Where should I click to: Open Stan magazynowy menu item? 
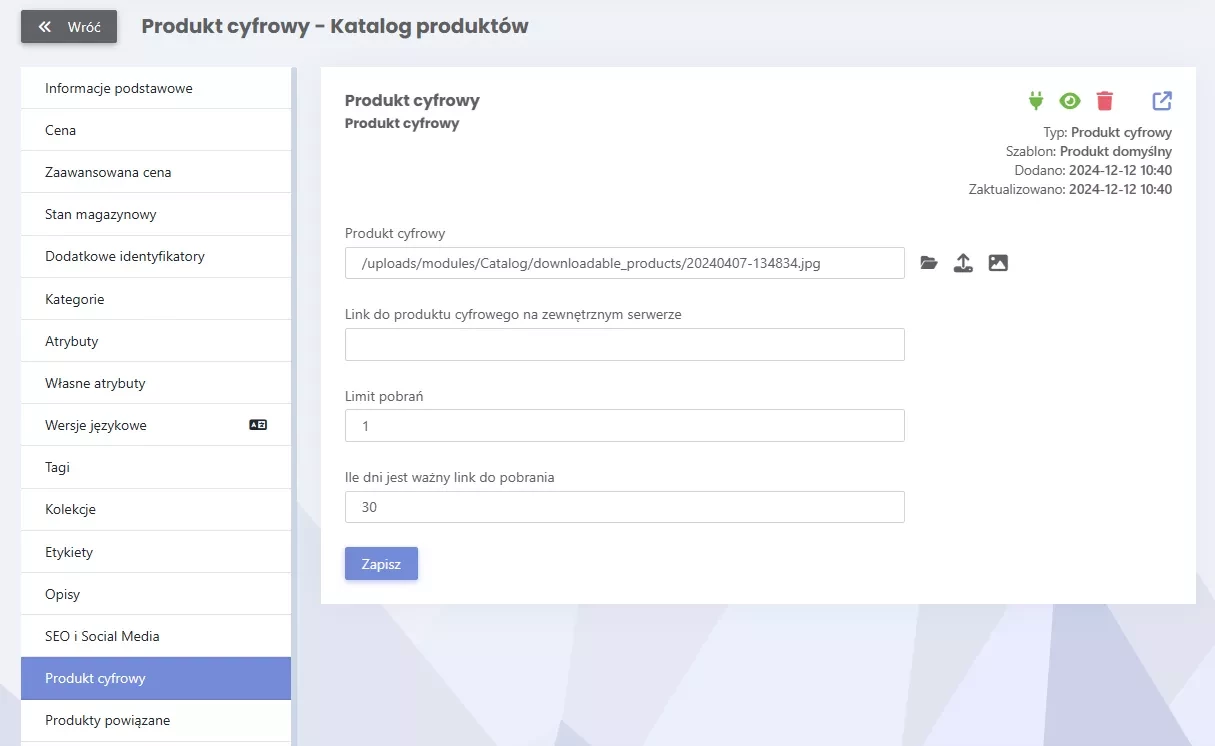(156, 214)
